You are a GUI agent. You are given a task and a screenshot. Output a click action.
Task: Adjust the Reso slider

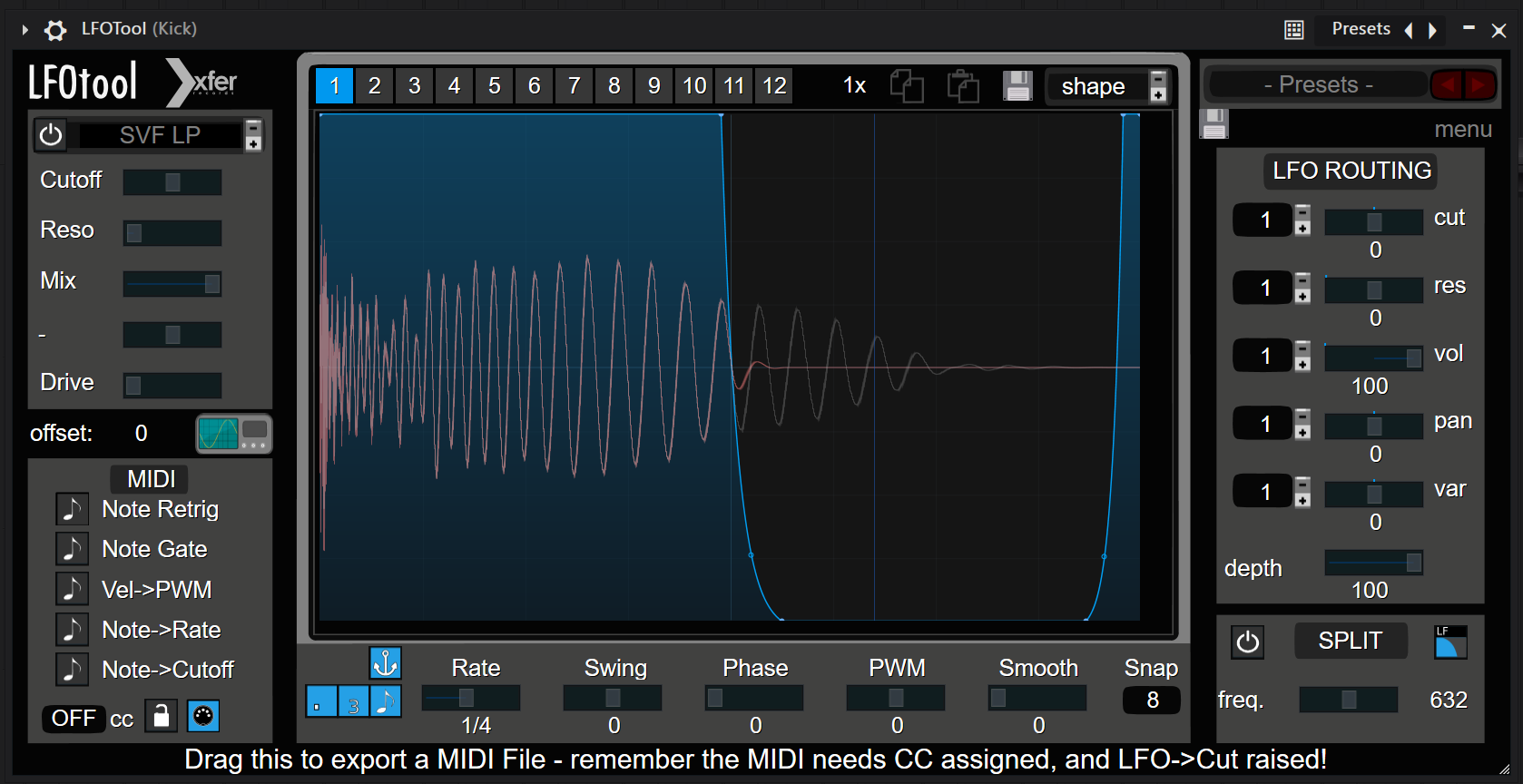pyautogui.click(x=172, y=233)
